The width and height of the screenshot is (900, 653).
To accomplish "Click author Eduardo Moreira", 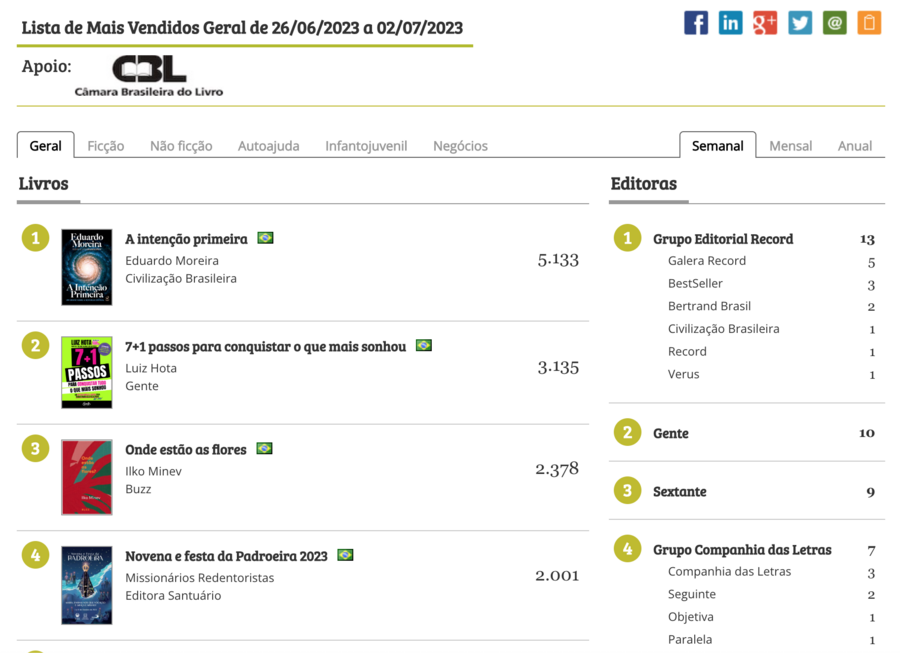I will click(172, 261).
